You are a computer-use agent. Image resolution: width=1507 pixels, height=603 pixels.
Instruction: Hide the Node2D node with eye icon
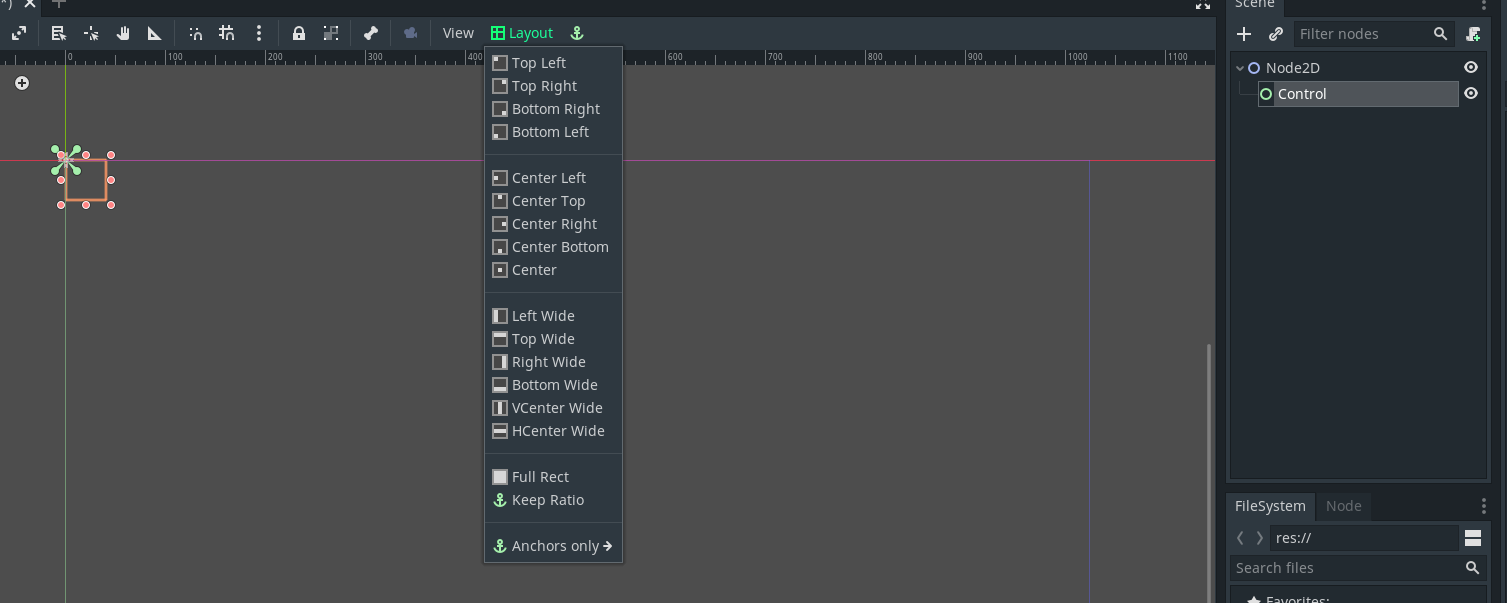[x=1470, y=66]
